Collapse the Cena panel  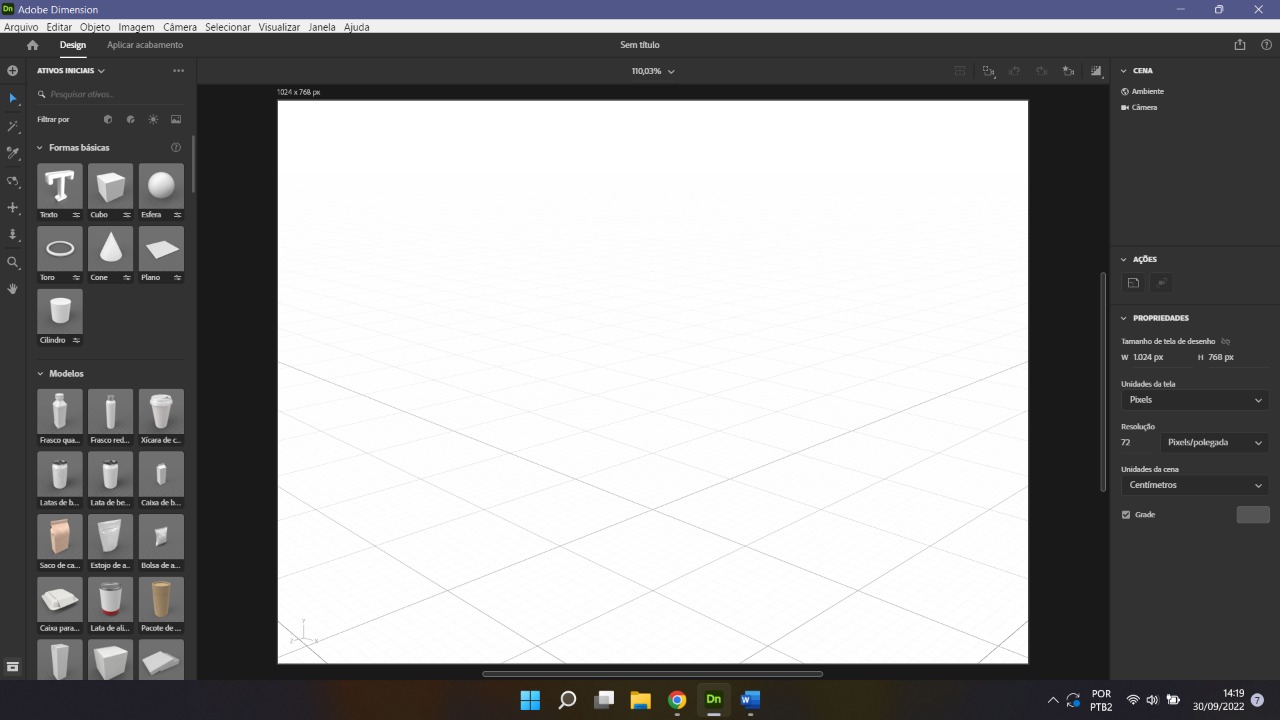click(1124, 71)
